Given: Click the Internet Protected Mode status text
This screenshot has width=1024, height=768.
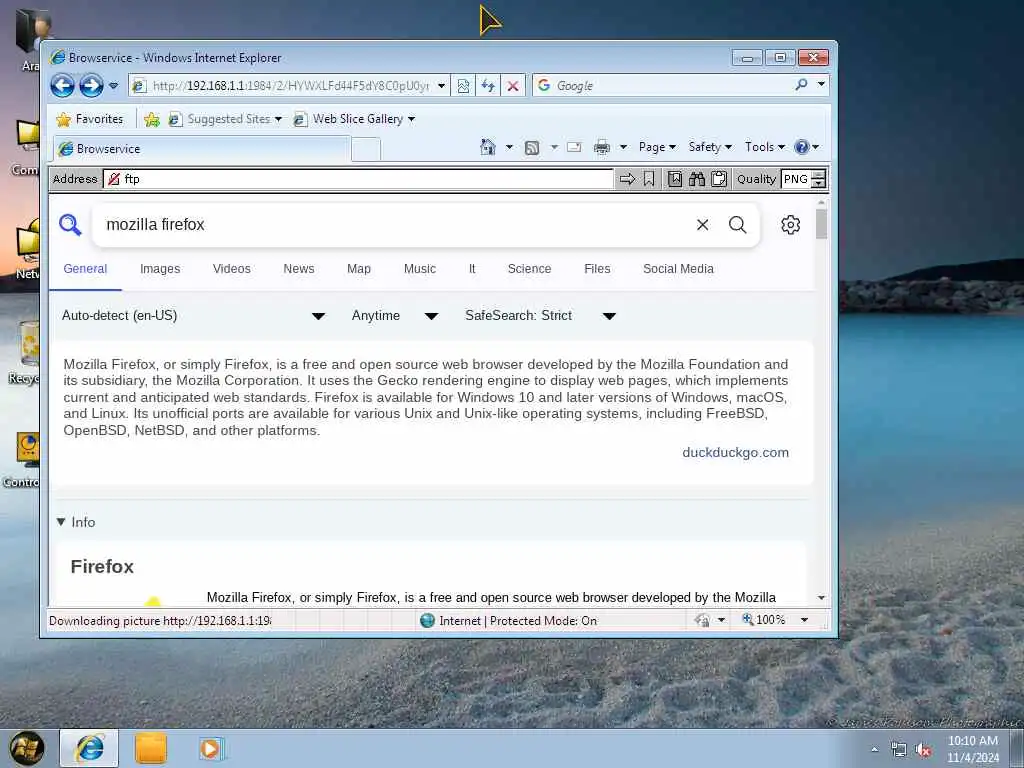Looking at the screenshot, I should (518, 621).
